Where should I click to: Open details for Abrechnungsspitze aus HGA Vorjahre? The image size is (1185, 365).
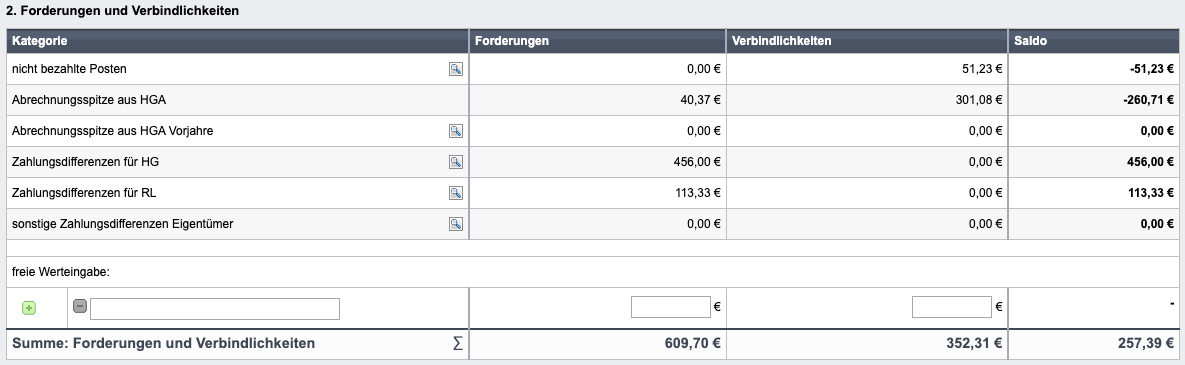coord(456,131)
